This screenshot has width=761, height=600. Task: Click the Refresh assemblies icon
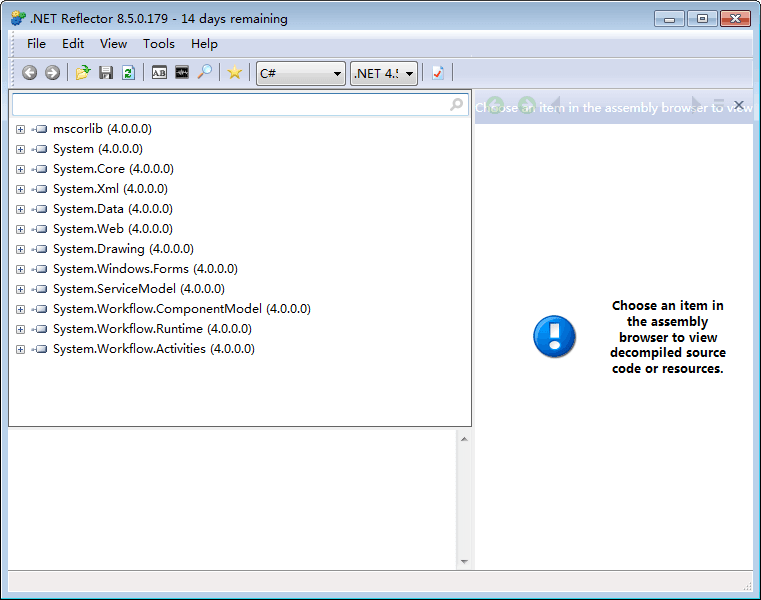(128, 73)
